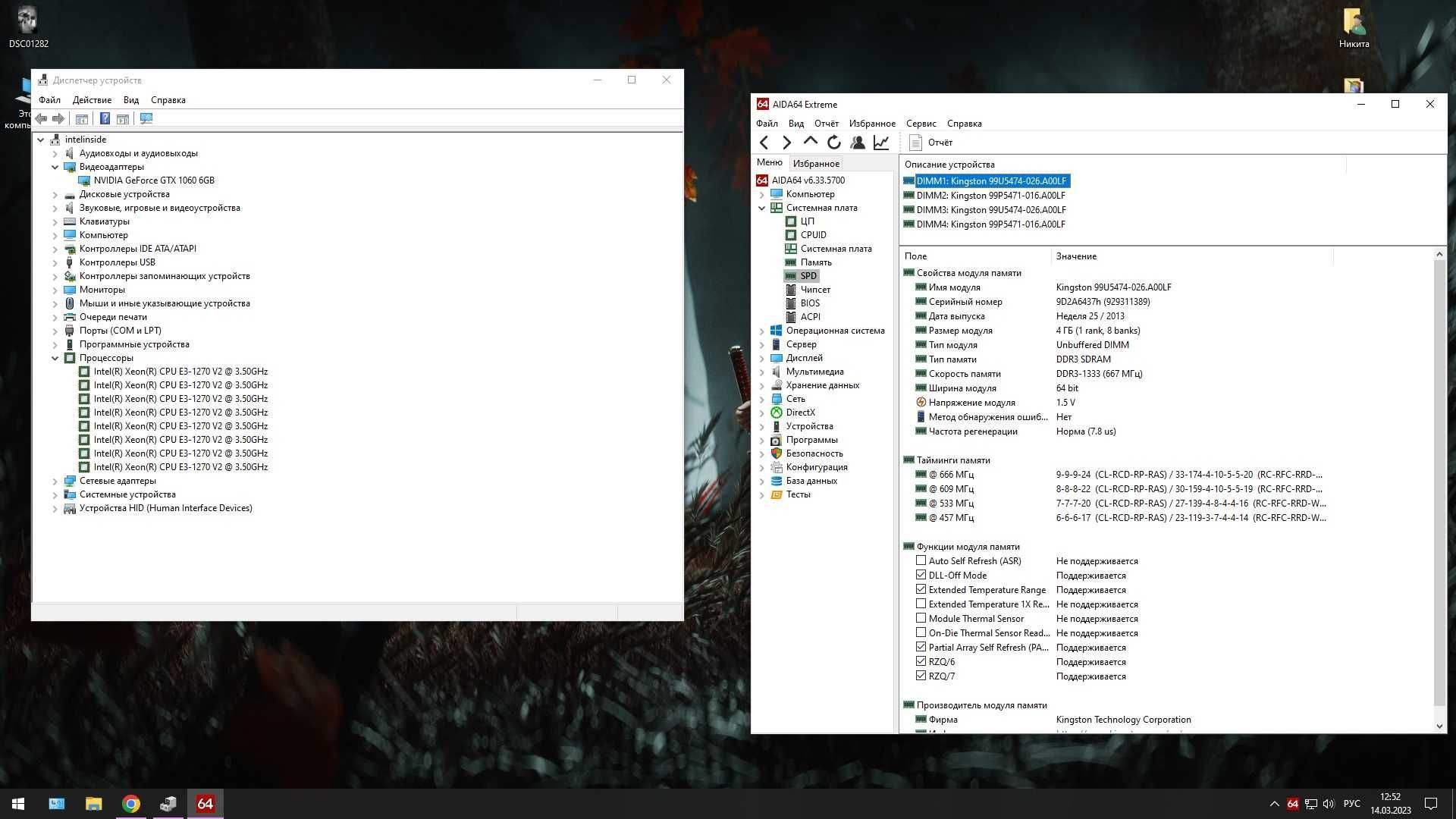Open AIDA64 graph tool icon
The image size is (1456, 819).
pyautogui.click(x=881, y=143)
